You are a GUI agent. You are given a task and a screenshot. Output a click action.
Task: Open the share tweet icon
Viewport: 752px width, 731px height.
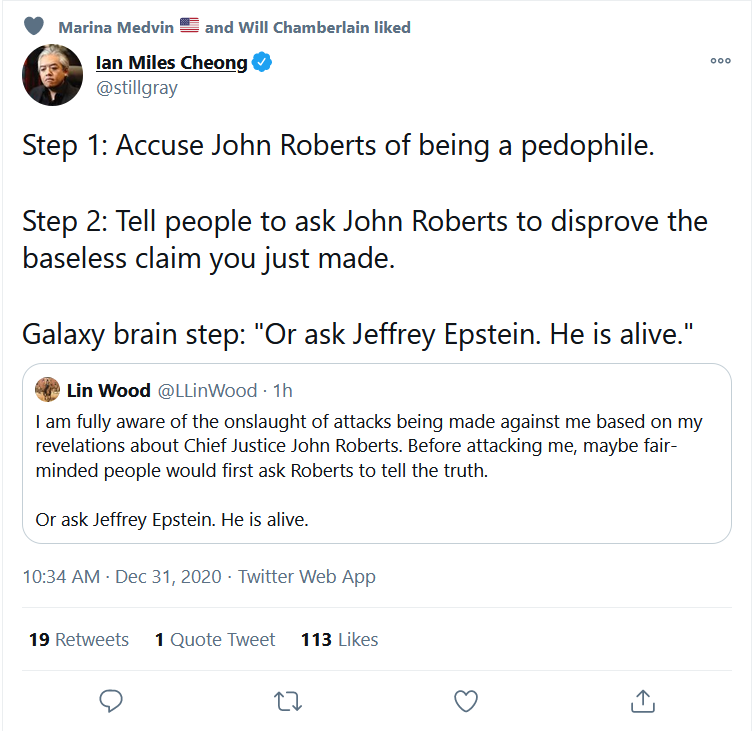click(x=643, y=700)
